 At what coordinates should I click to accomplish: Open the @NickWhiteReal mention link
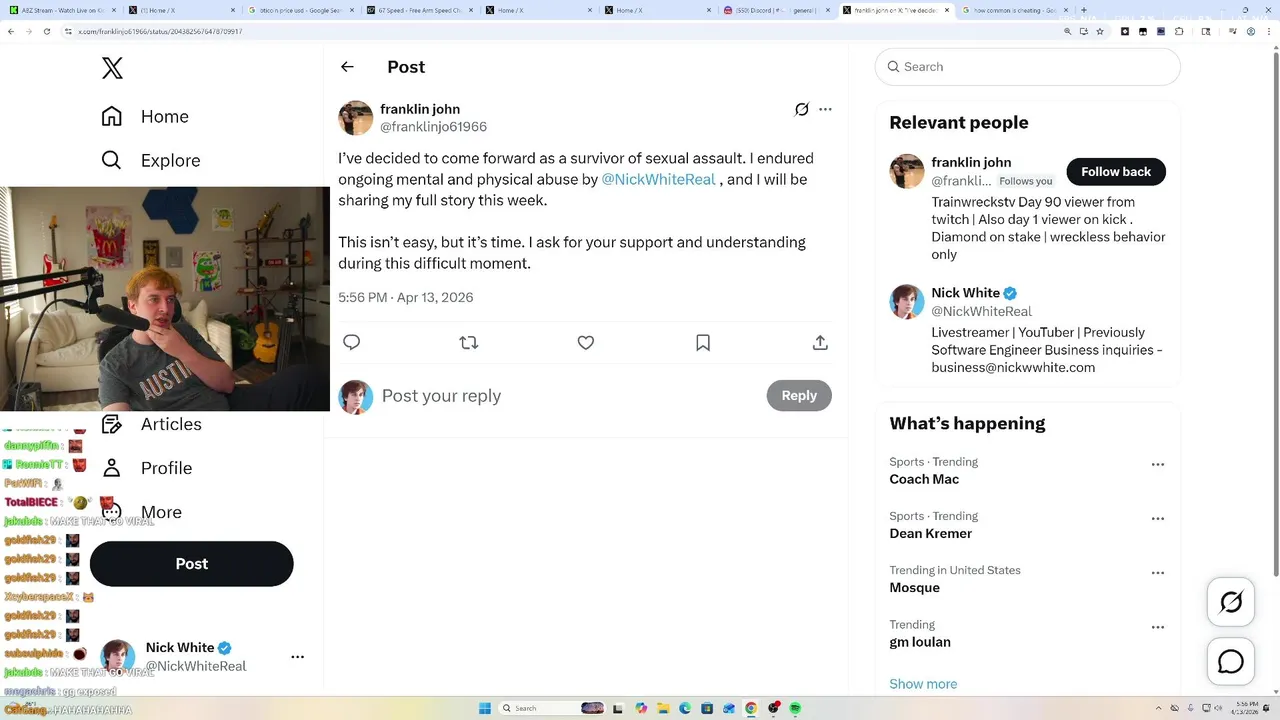[658, 179]
